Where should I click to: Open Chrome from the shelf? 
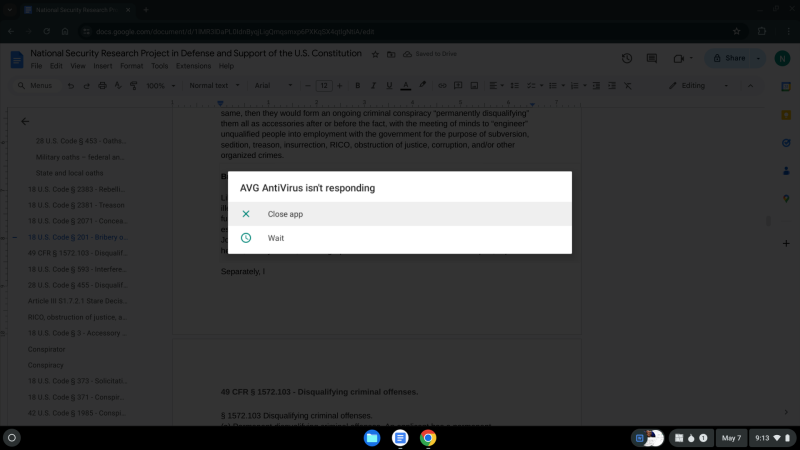[428, 438]
